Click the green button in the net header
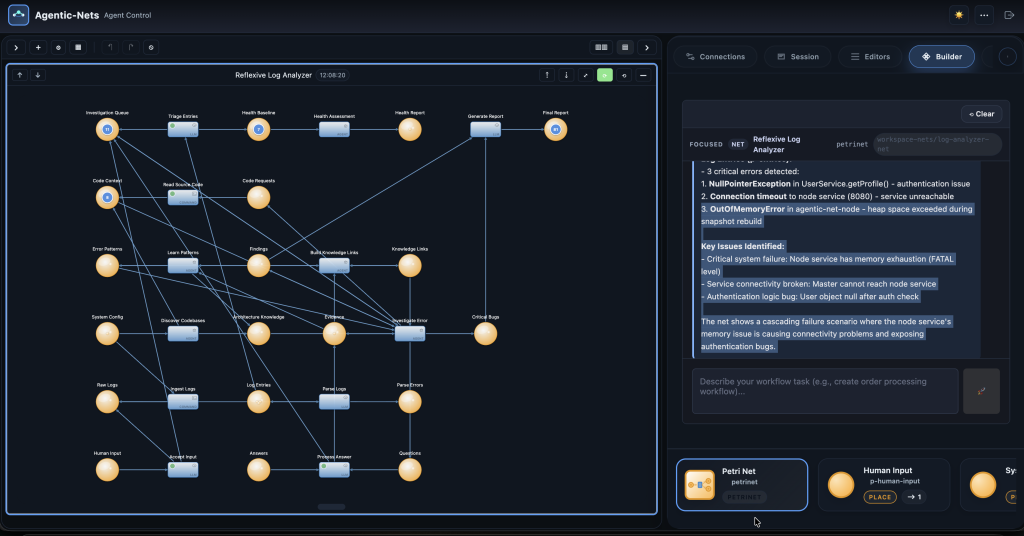 click(x=604, y=75)
